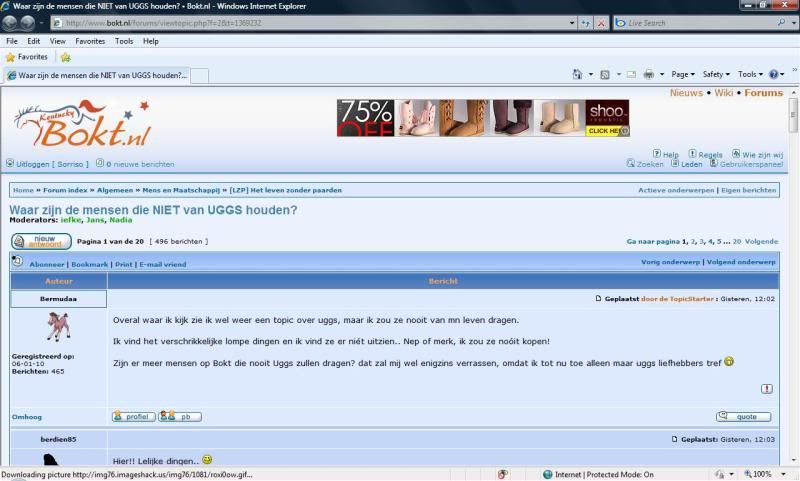Click the Read Mail icon in command bar
The width and height of the screenshot is (800, 481).
pos(632,74)
